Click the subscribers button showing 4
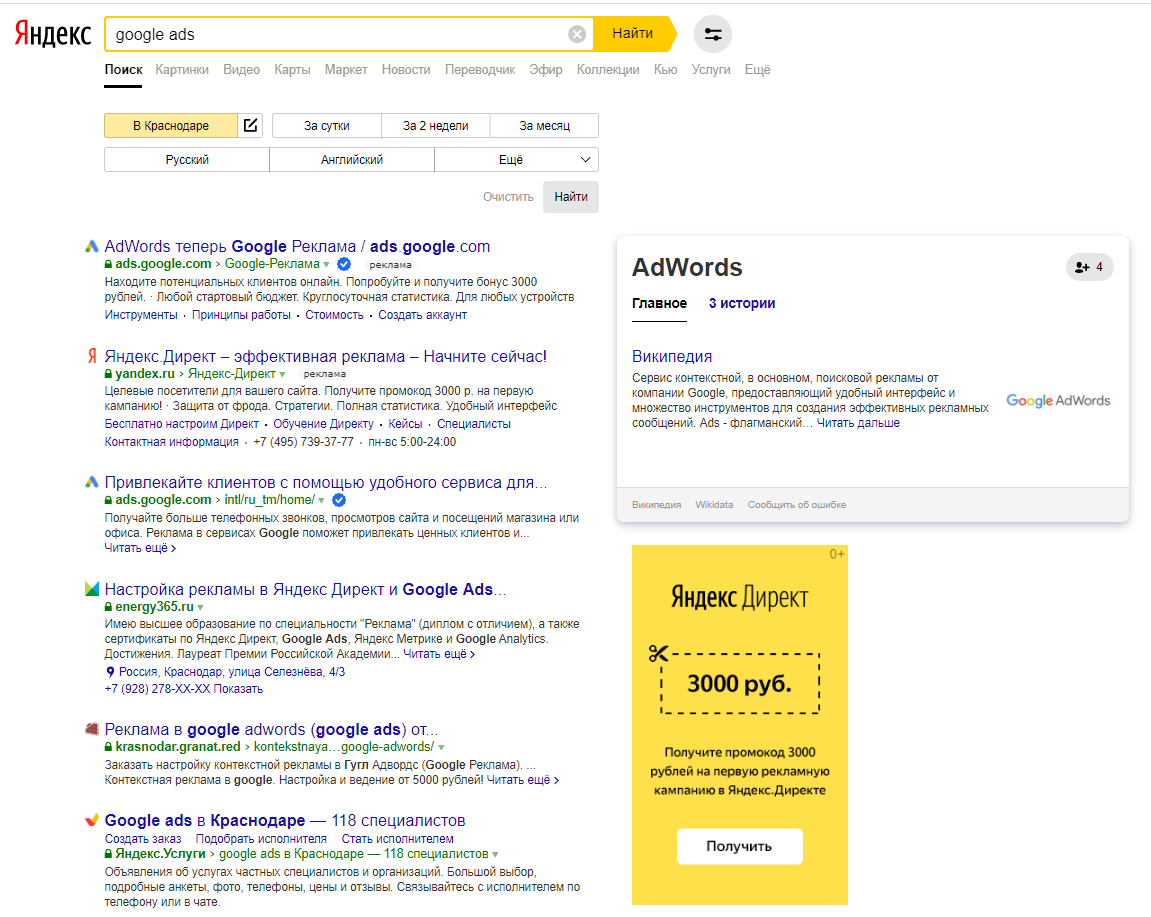This screenshot has height=917, width=1151. (1089, 267)
